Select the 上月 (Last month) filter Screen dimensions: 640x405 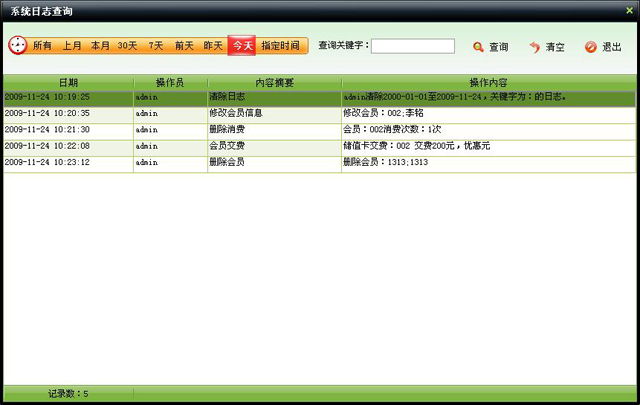point(72,46)
